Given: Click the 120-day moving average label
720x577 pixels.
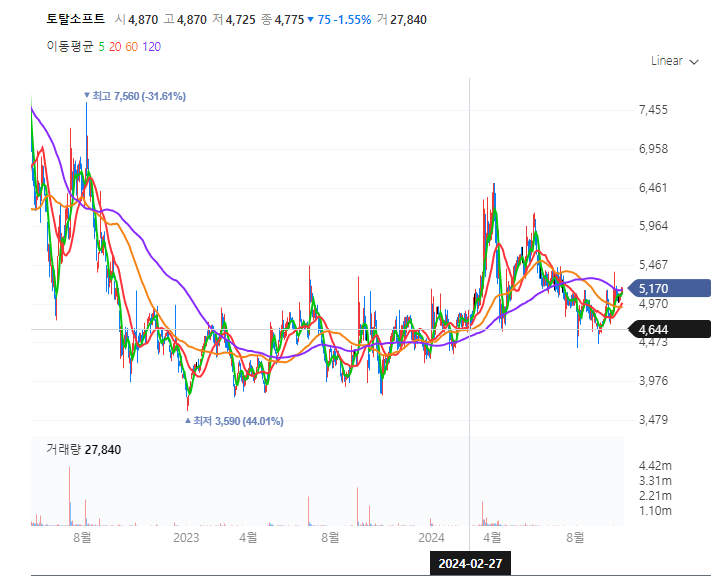Looking at the screenshot, I should click(x=152, y=47).
